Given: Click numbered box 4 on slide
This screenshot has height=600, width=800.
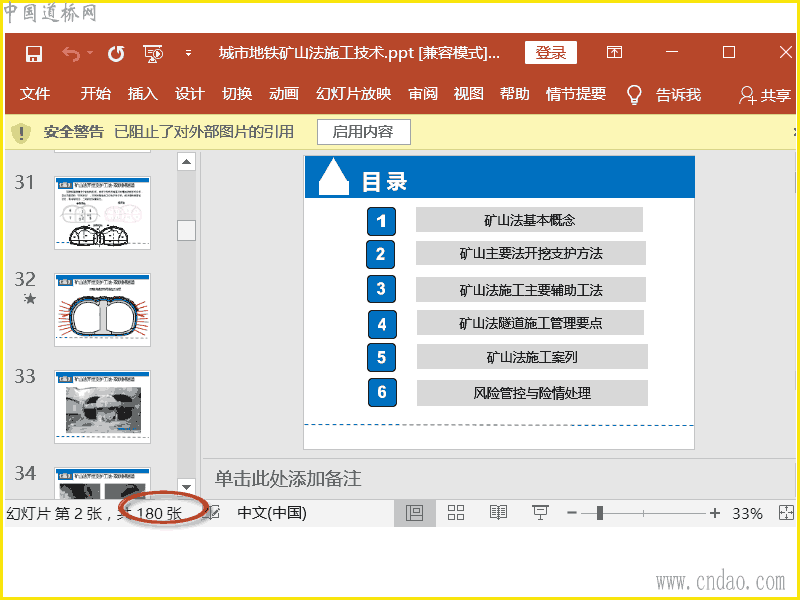Looking at the screenshot, I should click(382, 324).
